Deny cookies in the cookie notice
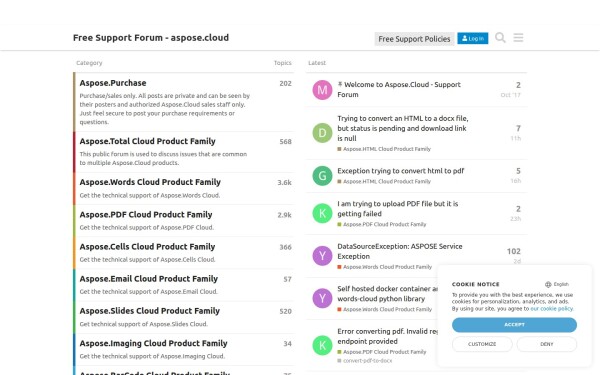The image size is (600, 375). (547, 344)
